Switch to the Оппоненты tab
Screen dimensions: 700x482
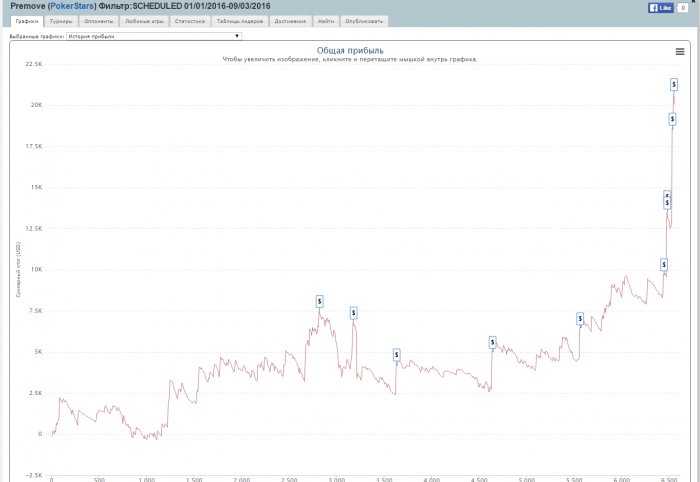98,20
